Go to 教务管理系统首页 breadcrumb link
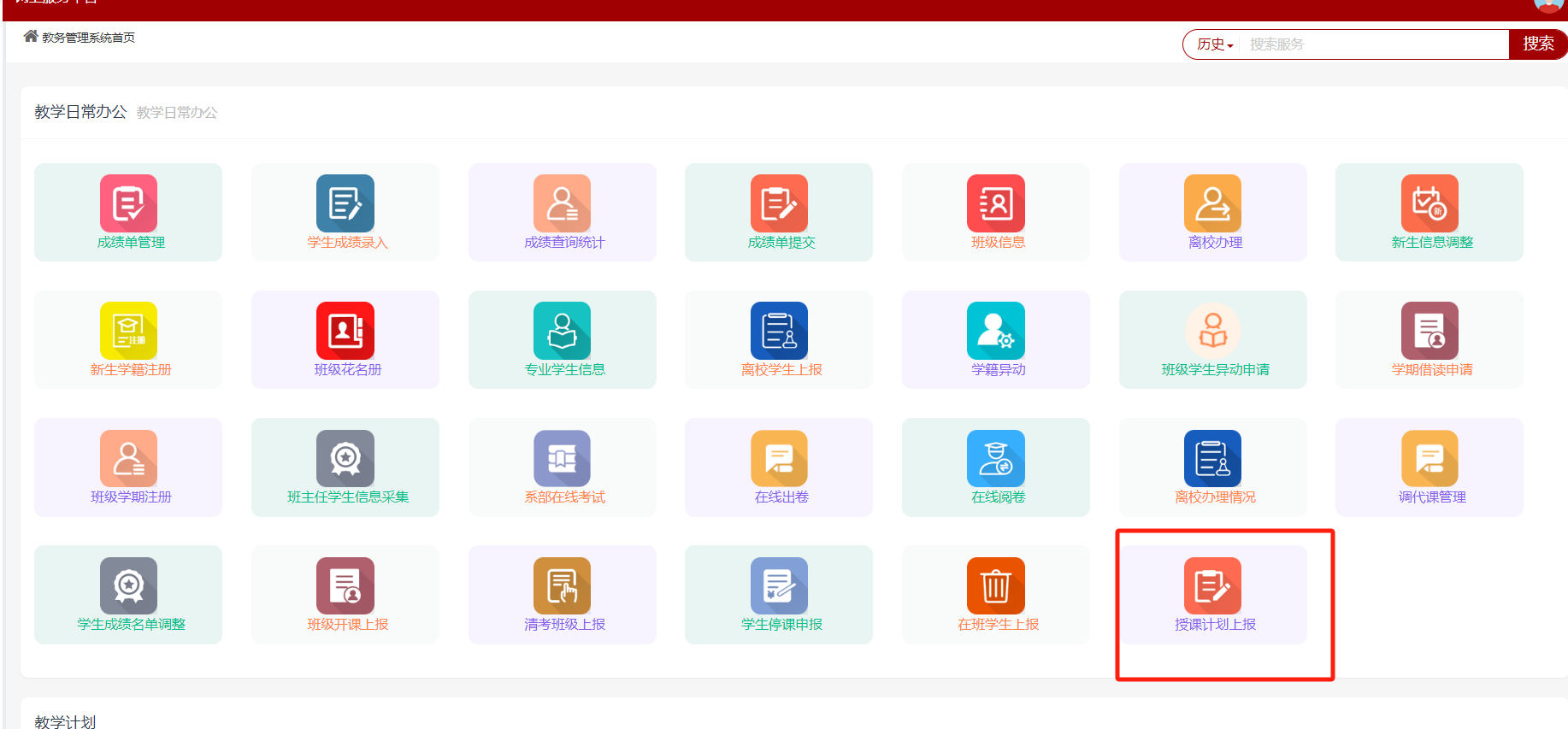Screen dimensions: 1568x729 pyautogui.click(x=89, y=38)
